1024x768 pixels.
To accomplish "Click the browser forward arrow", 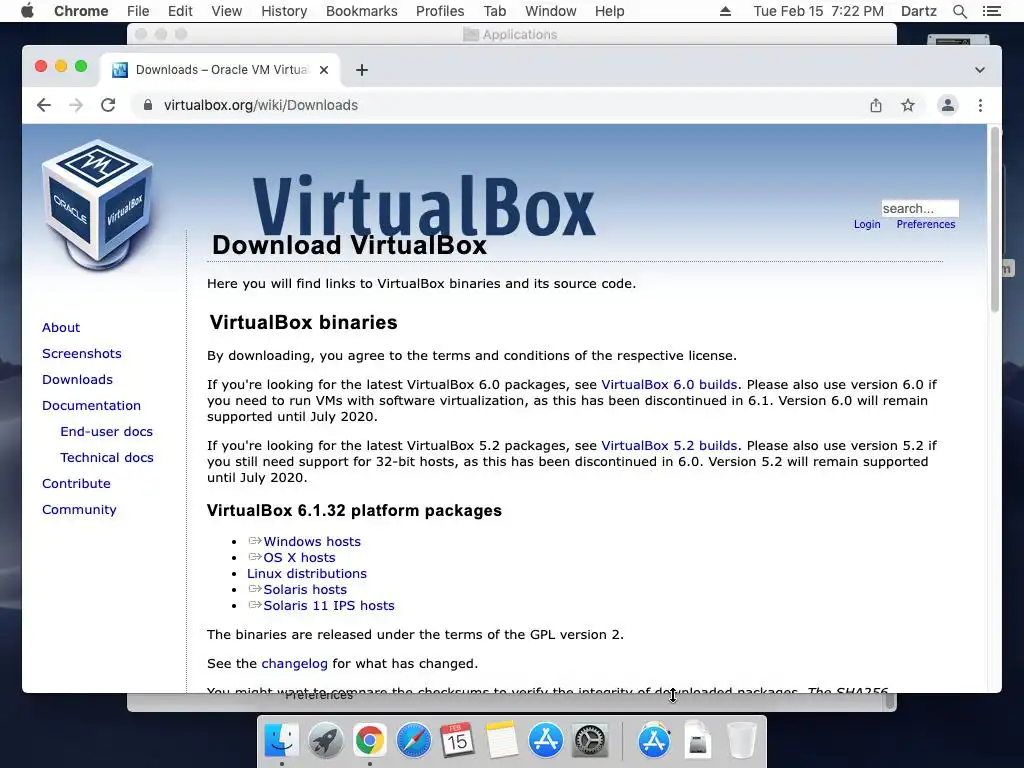I will click(x=76, y=105).
